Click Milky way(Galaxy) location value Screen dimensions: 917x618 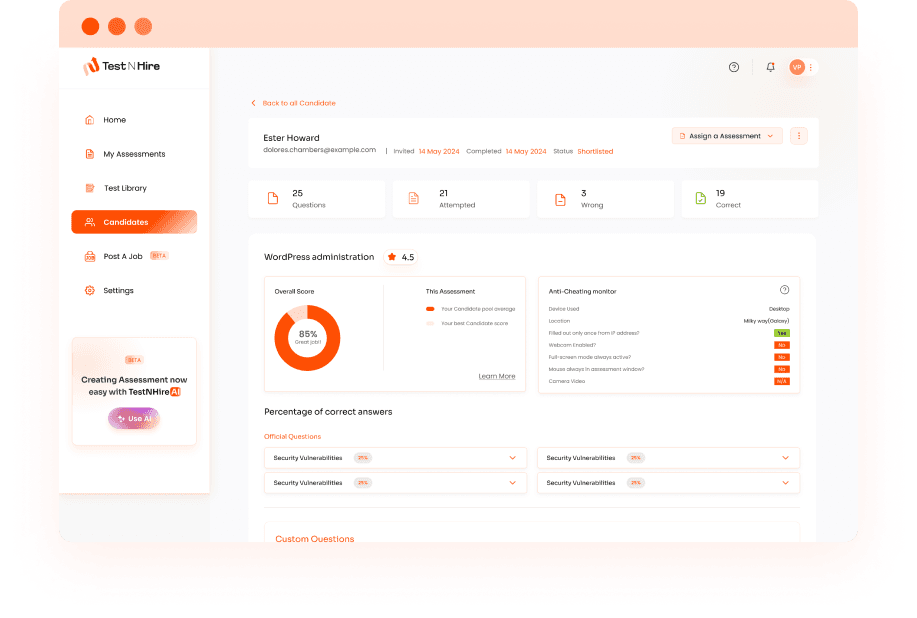766,321
